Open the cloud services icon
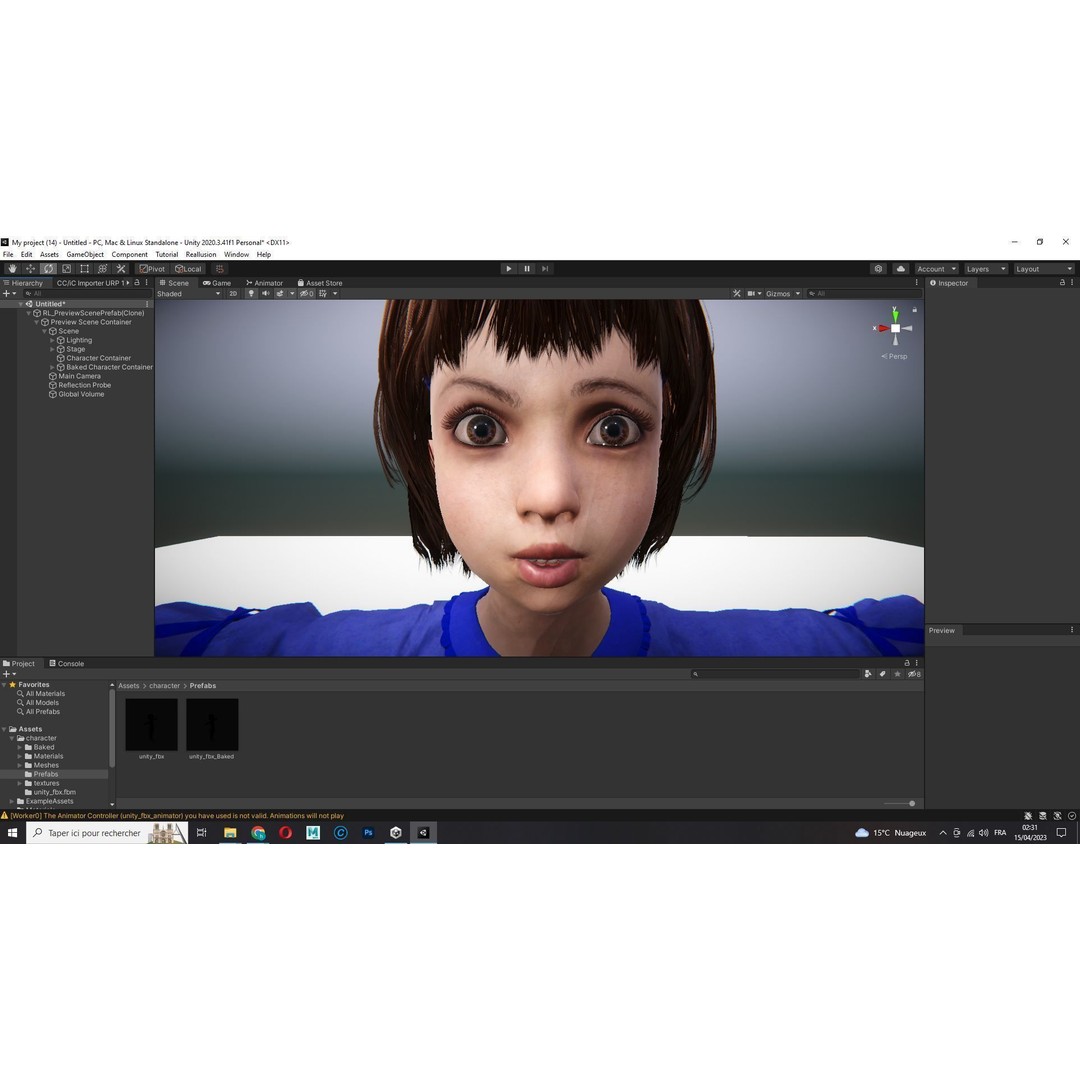Image resolution: width=1080 pixels, height=1080 pixels. 900,269
